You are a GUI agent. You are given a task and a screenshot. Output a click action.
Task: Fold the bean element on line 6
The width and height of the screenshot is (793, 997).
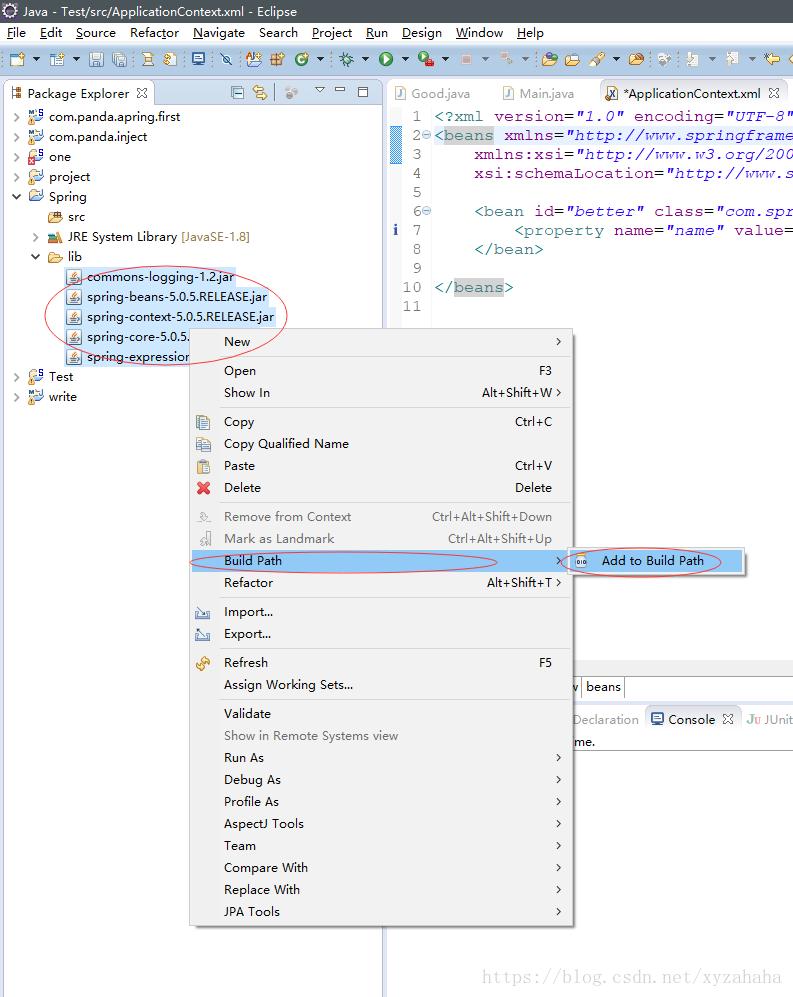pyautogui.click(x=427, y=210)
